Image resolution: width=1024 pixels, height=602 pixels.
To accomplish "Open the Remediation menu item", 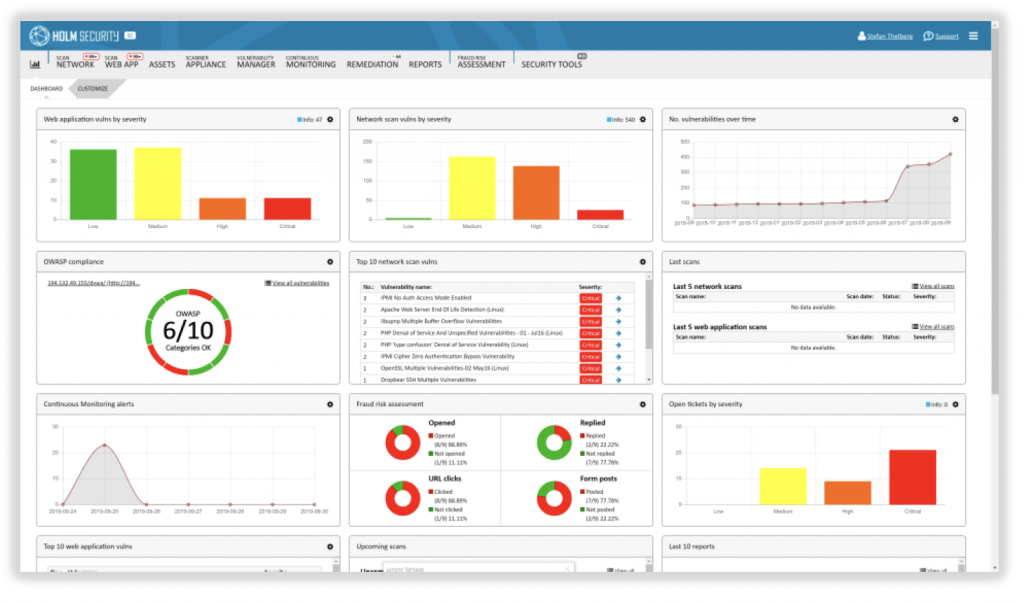I will (x=372, y=64).
